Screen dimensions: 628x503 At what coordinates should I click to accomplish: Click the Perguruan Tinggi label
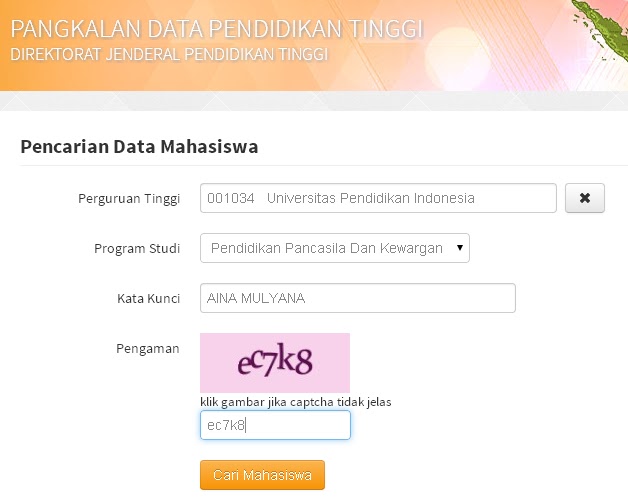point(129,199)
